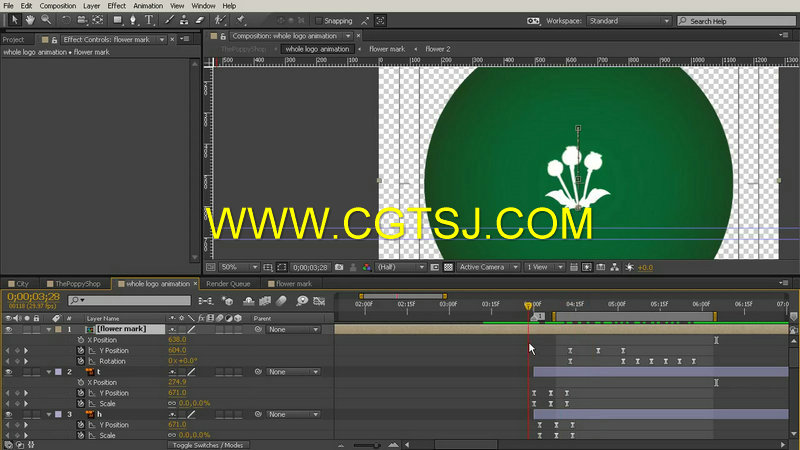Select the Zoom magnifier tool
Image resolution: width=800 pixels, height=450 pixels.
(x=46, y=20)
